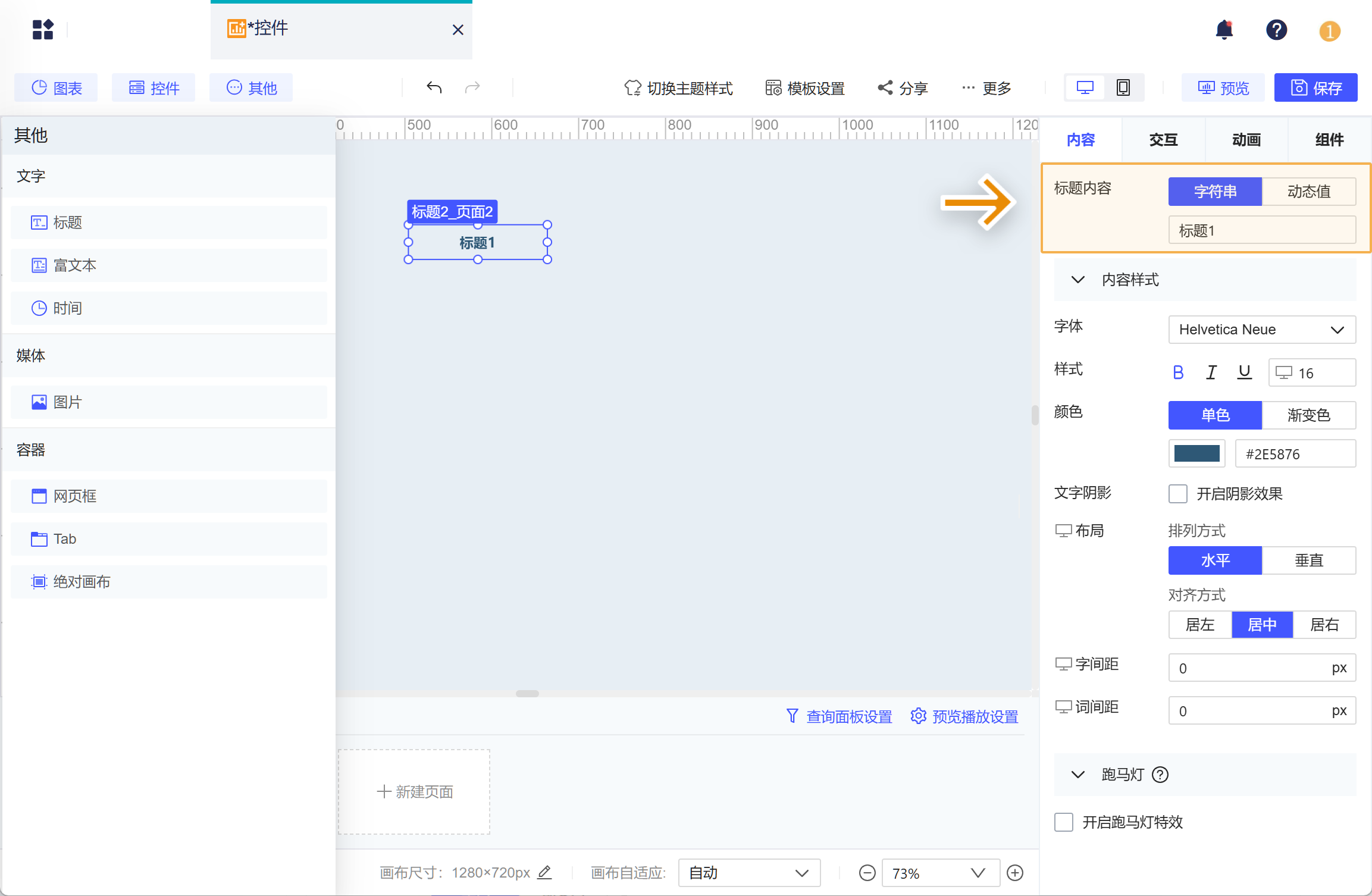The image size is (1372, 896).
Task: Toggle italic text style
Action: tap(1211, 372)
